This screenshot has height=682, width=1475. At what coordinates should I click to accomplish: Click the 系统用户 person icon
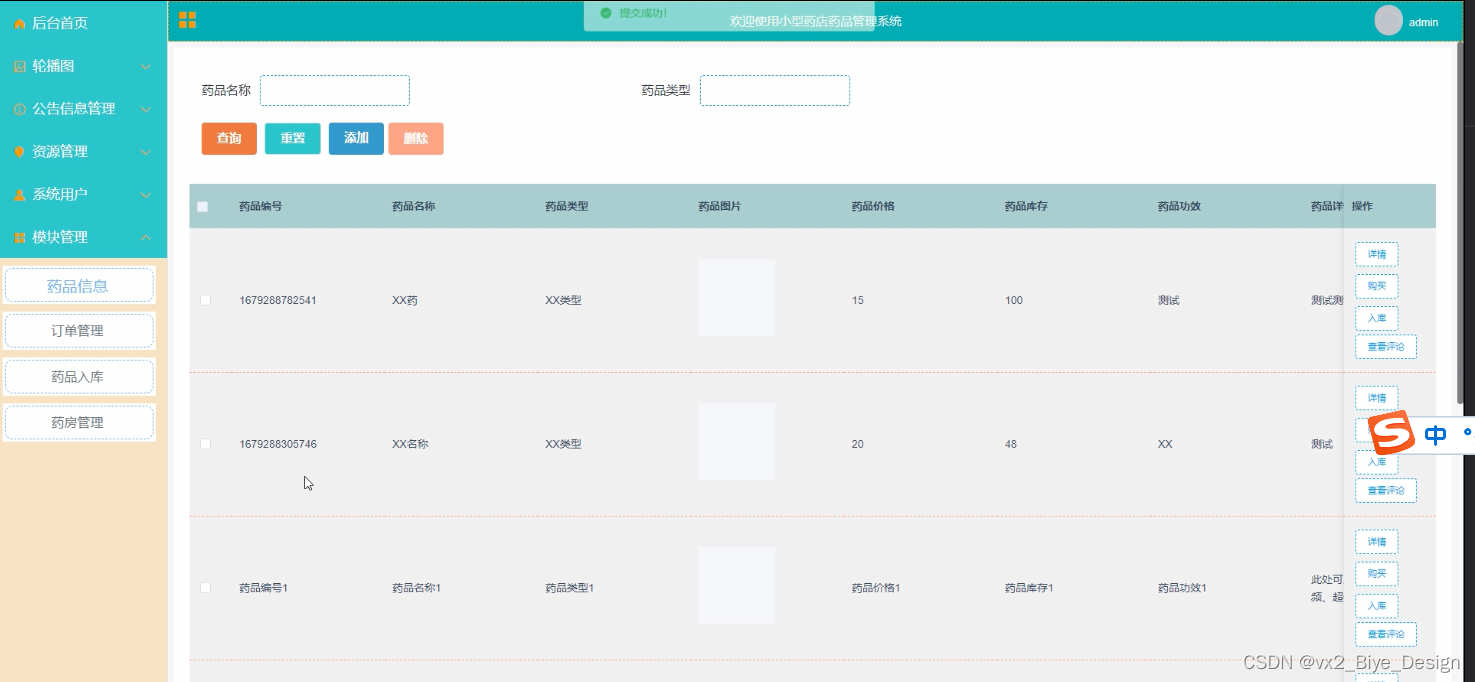click(19, 195)
